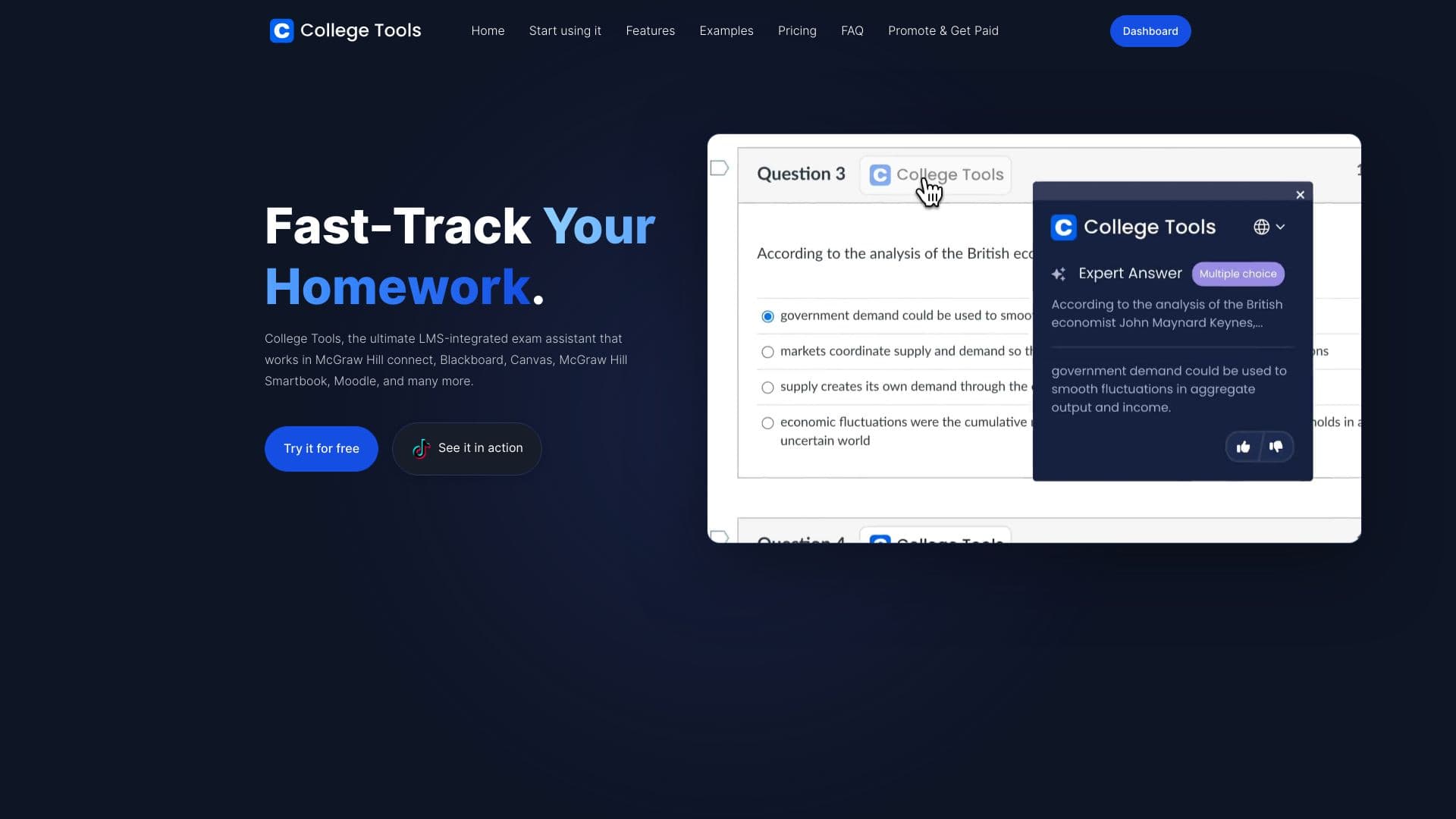The image size is (1456, 819).
Task: Select the government demand radio button
Action: point(767,315)
